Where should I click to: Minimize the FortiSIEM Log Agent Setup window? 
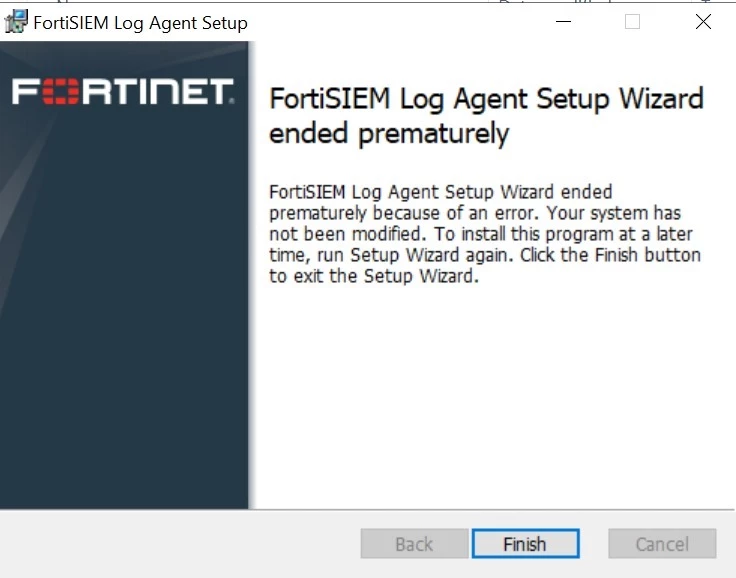[x=563, y=22]
